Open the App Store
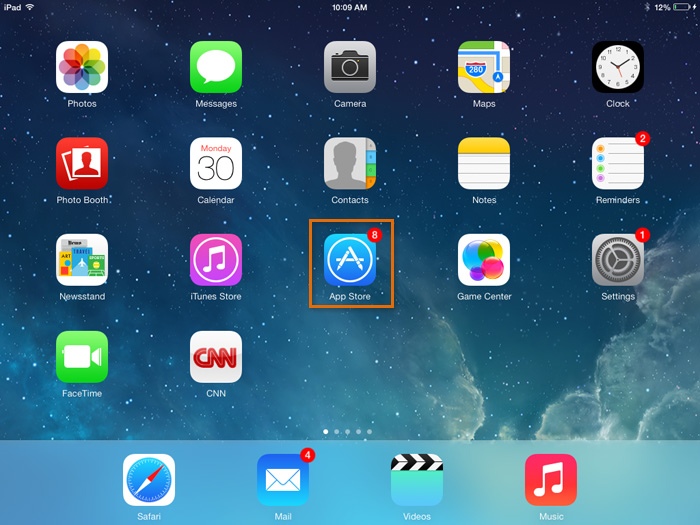 (x=350, y=260)
